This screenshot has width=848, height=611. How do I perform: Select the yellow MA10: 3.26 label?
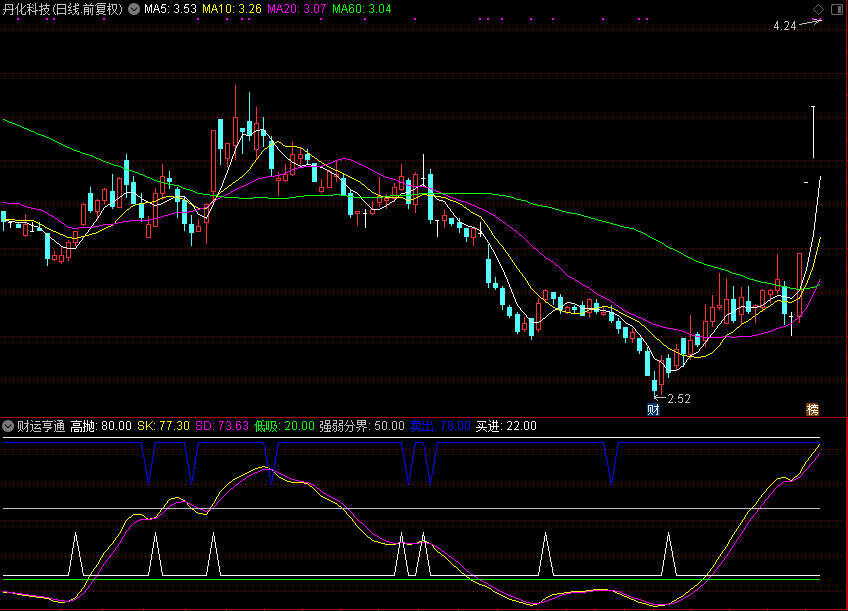pyautogui.click(x=232, y=9)
